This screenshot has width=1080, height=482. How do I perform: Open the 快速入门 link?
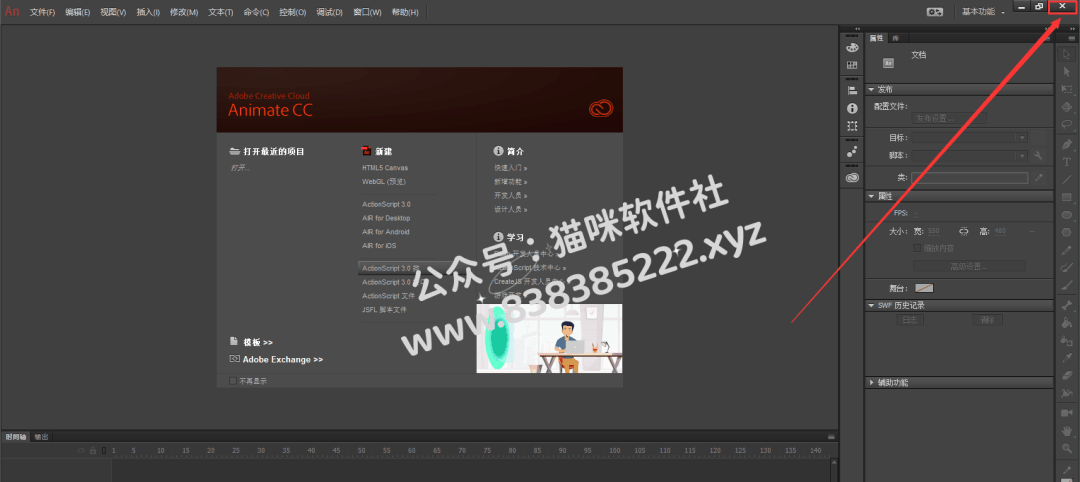click(x=510, y=167)
